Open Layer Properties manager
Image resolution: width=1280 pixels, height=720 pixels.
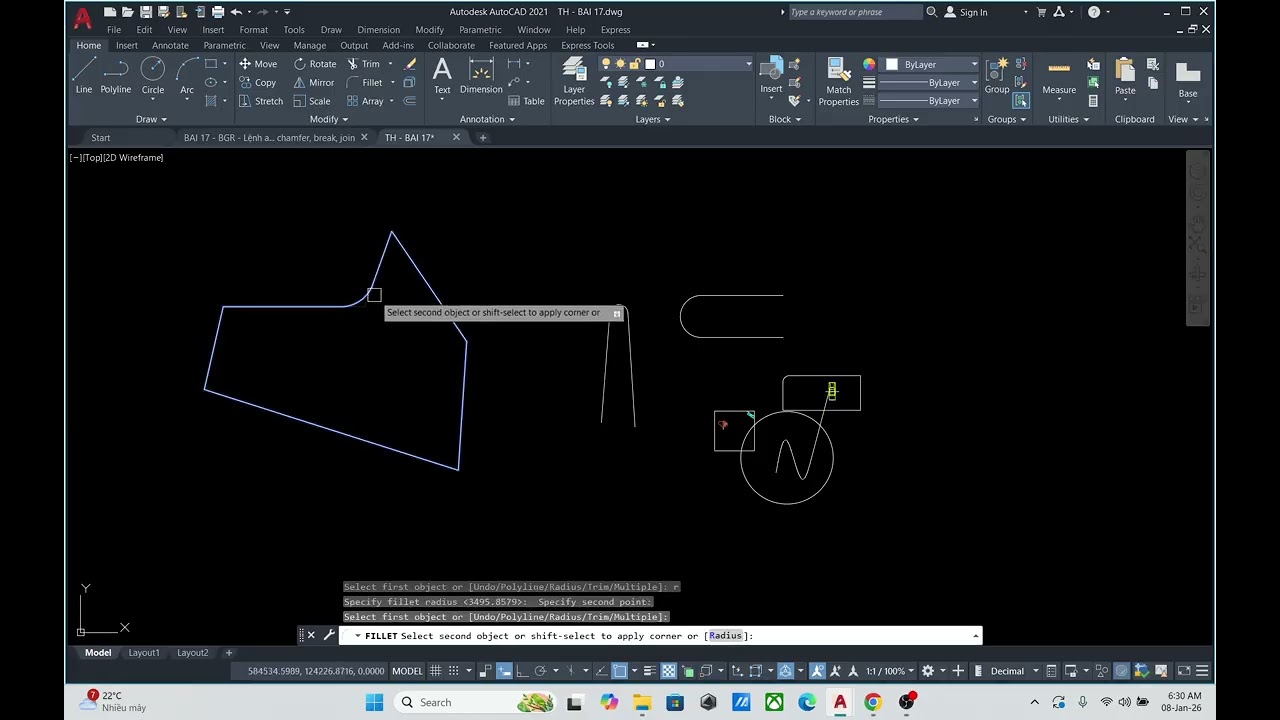[x=574, y=81]
